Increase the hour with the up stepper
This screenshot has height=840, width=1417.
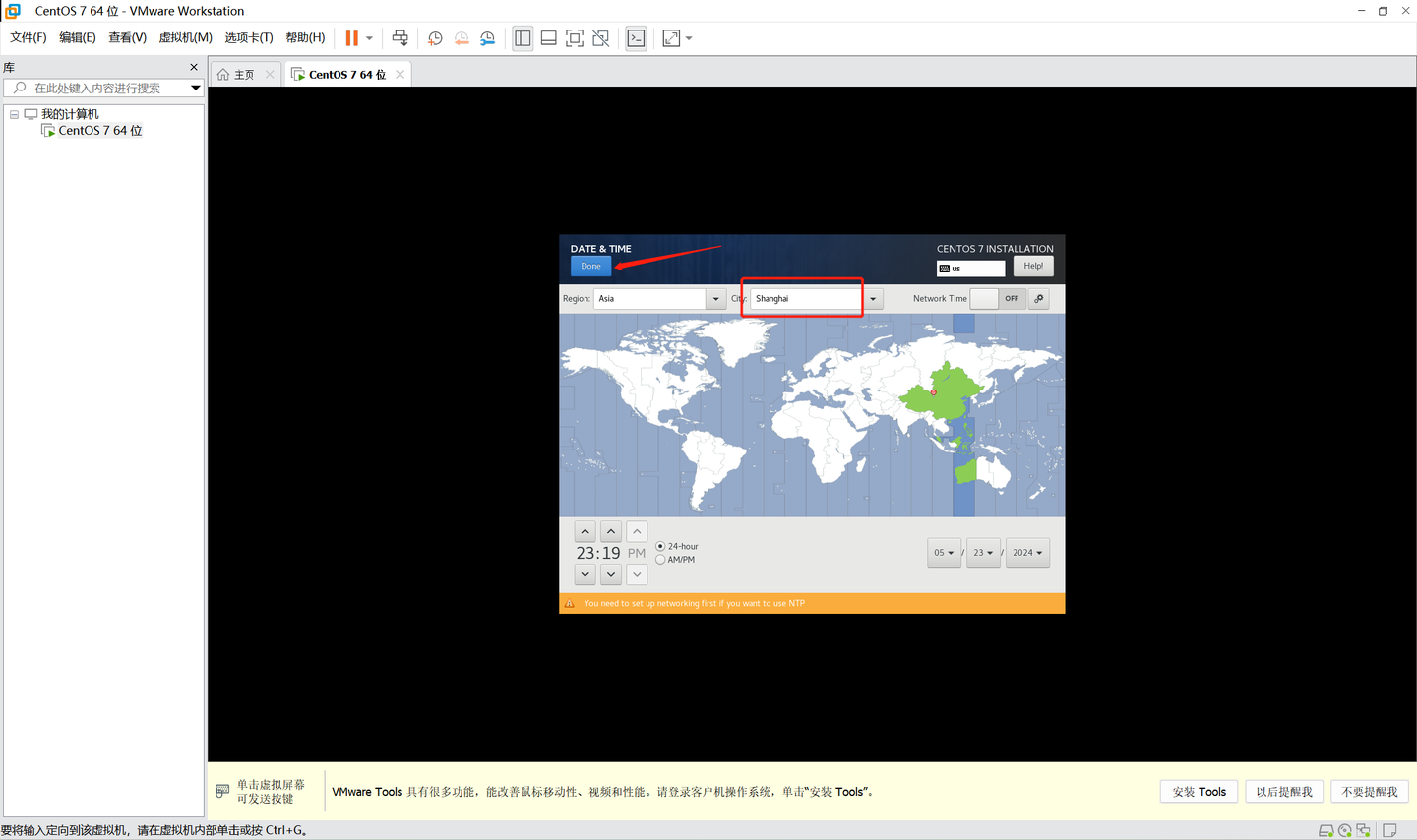[x=585, y=530]
